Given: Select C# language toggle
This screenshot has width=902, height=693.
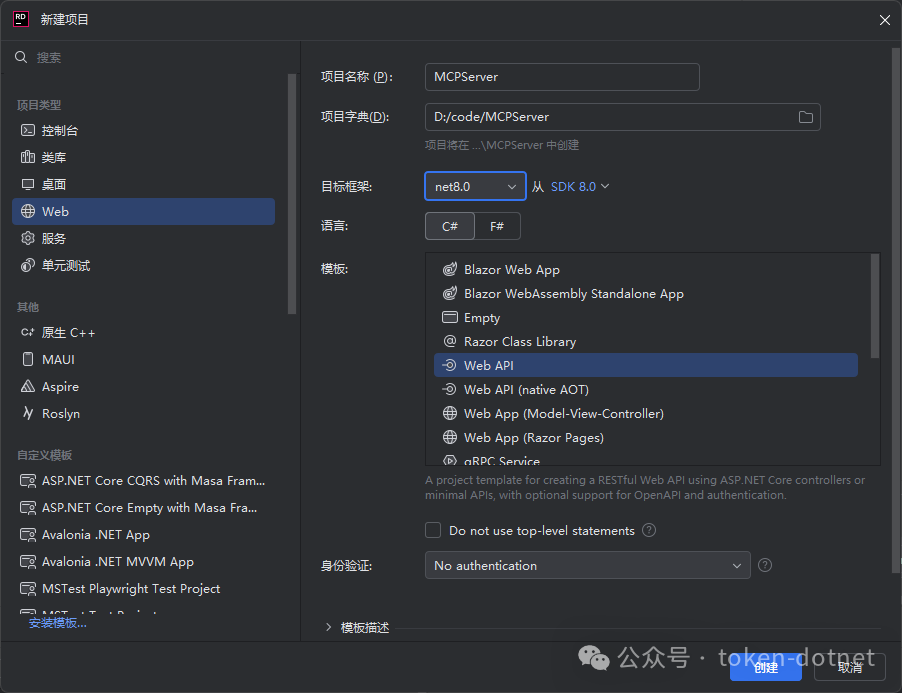Looking at the screenshot, I should coord(450,226).
